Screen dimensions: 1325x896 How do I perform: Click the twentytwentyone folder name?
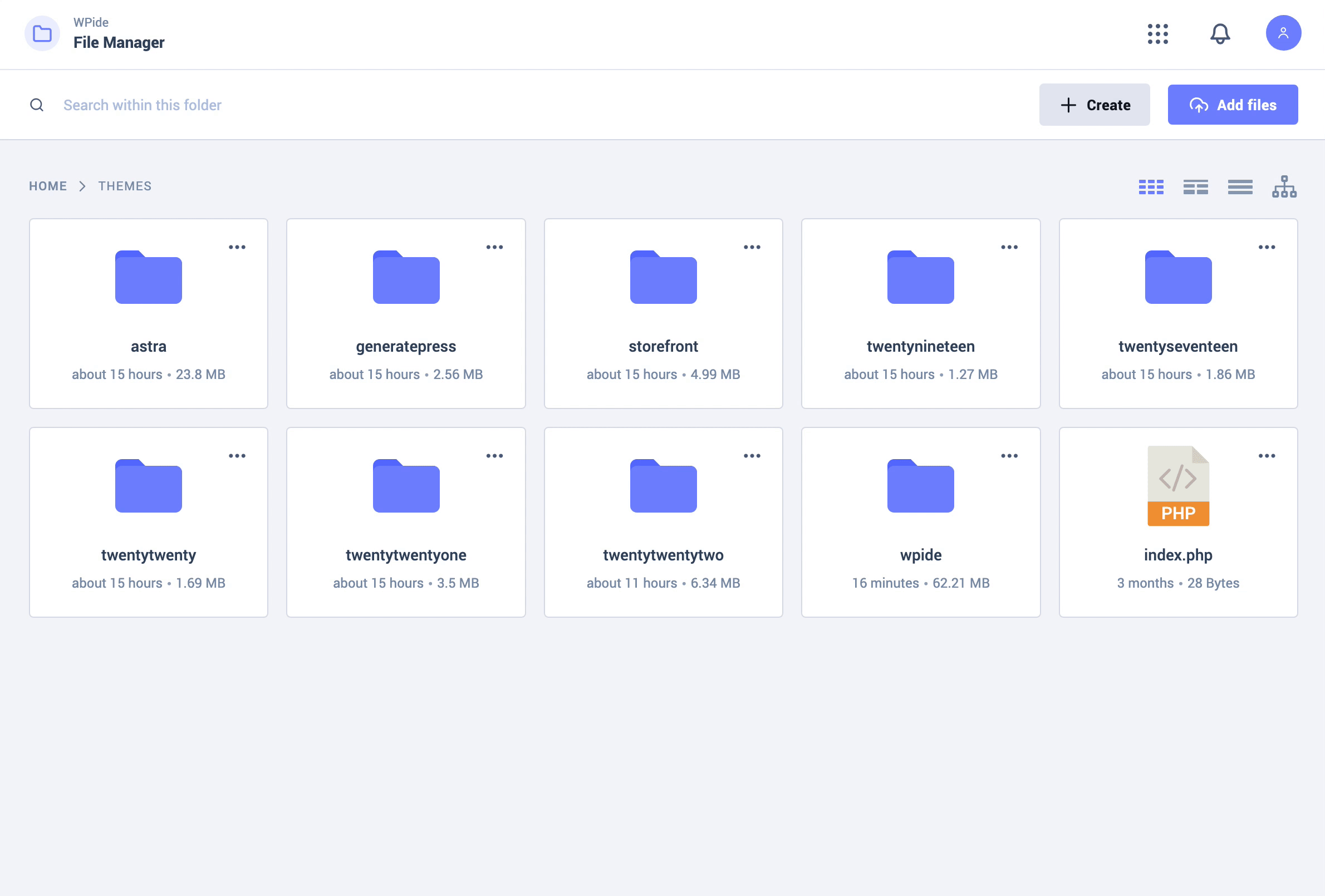click(406, 555)
